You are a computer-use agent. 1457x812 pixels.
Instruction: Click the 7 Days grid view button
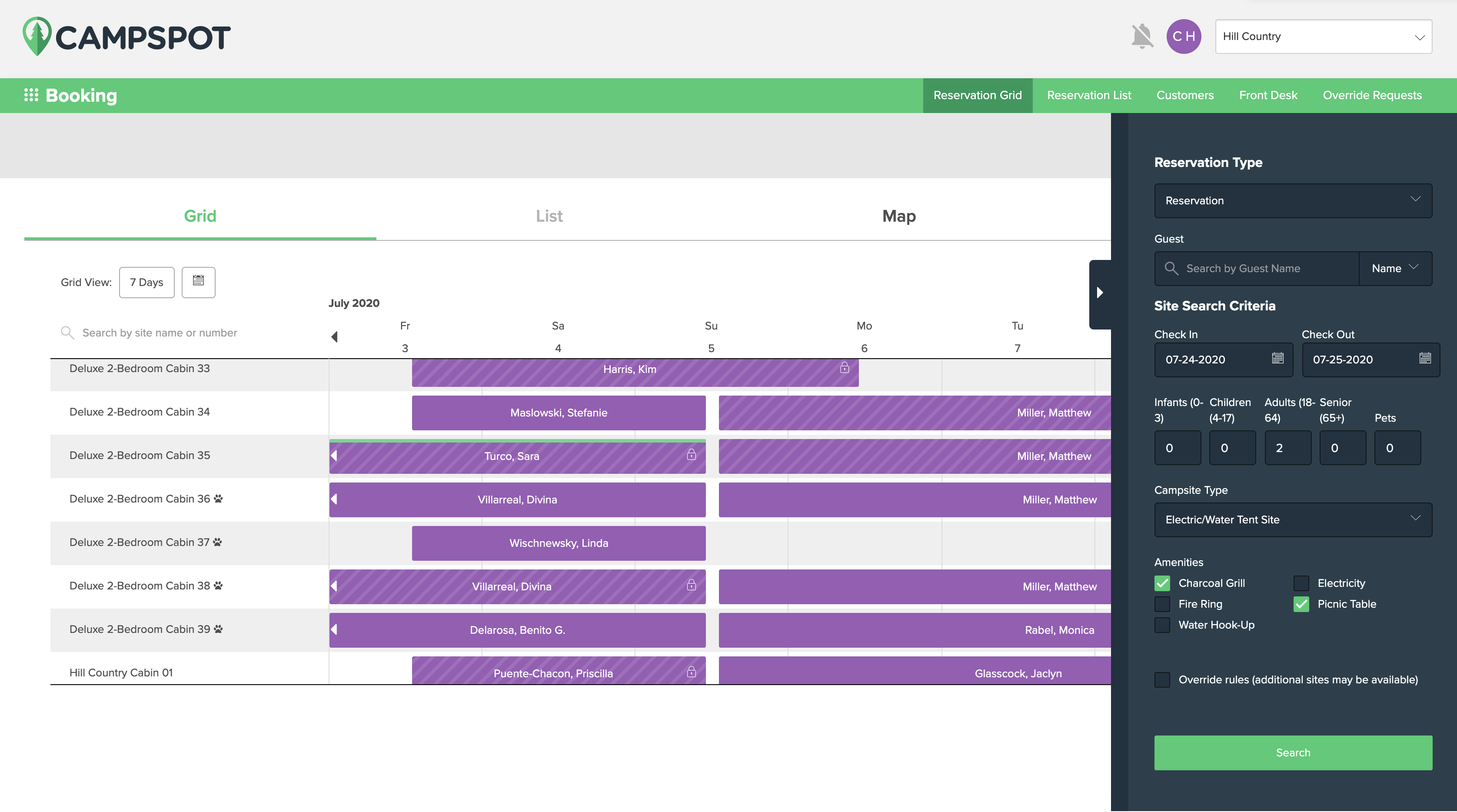(x=146, y=282)
